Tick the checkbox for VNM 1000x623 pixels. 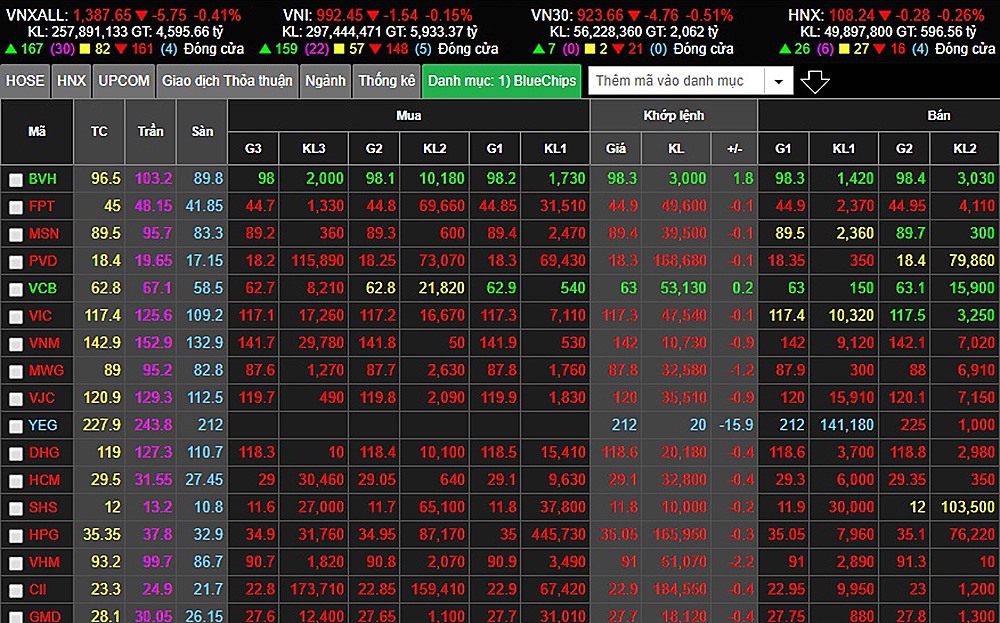(16, 345)
